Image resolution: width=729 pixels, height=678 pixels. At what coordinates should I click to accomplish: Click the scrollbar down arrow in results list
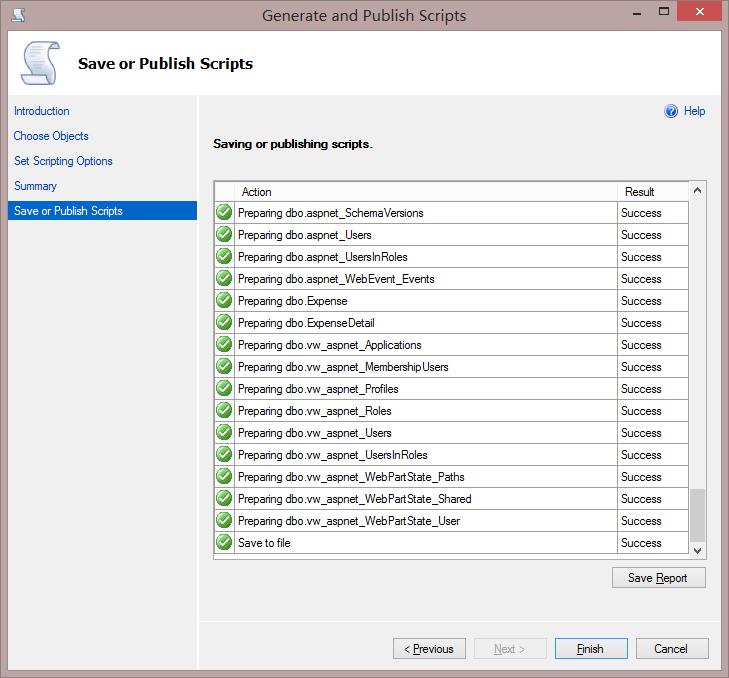(698, 549)
